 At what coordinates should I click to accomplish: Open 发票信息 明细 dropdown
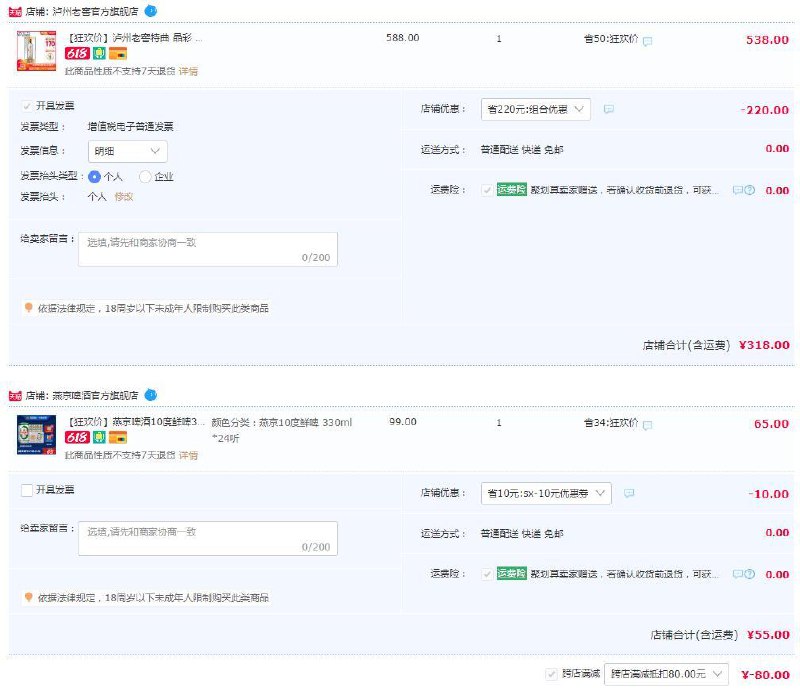[128, 151]
